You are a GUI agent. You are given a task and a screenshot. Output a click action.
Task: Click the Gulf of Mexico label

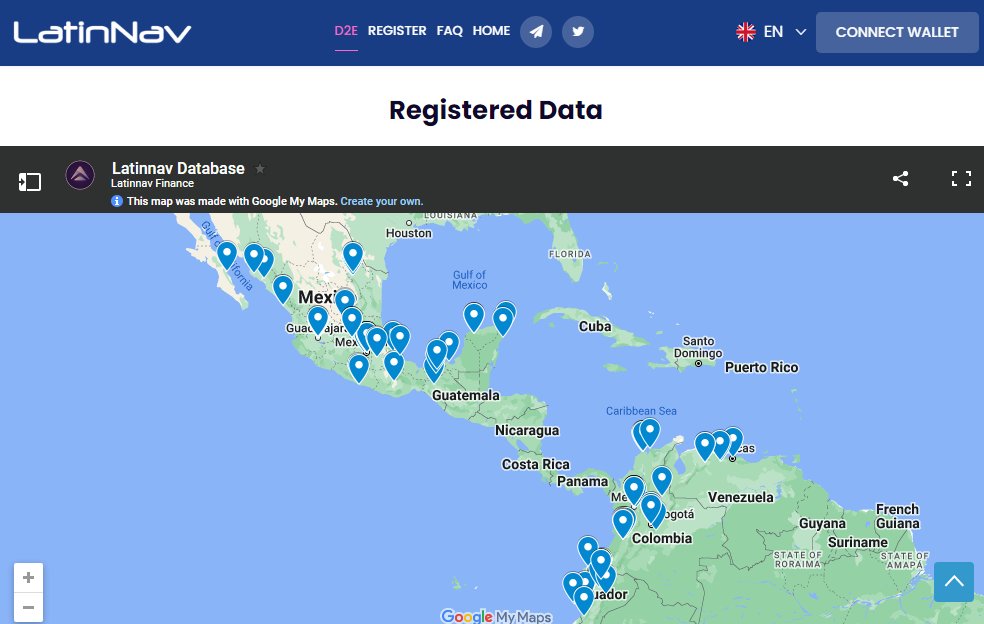[469, 280]
